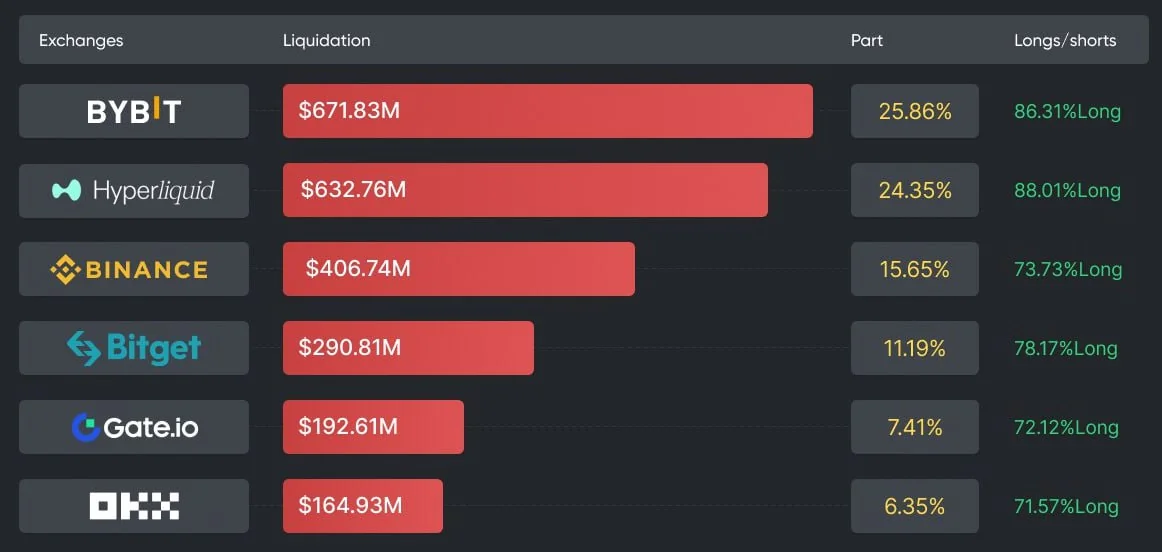Click the $406.74M Binance bar
The image size is (1162, 552).
pos(458,269)
